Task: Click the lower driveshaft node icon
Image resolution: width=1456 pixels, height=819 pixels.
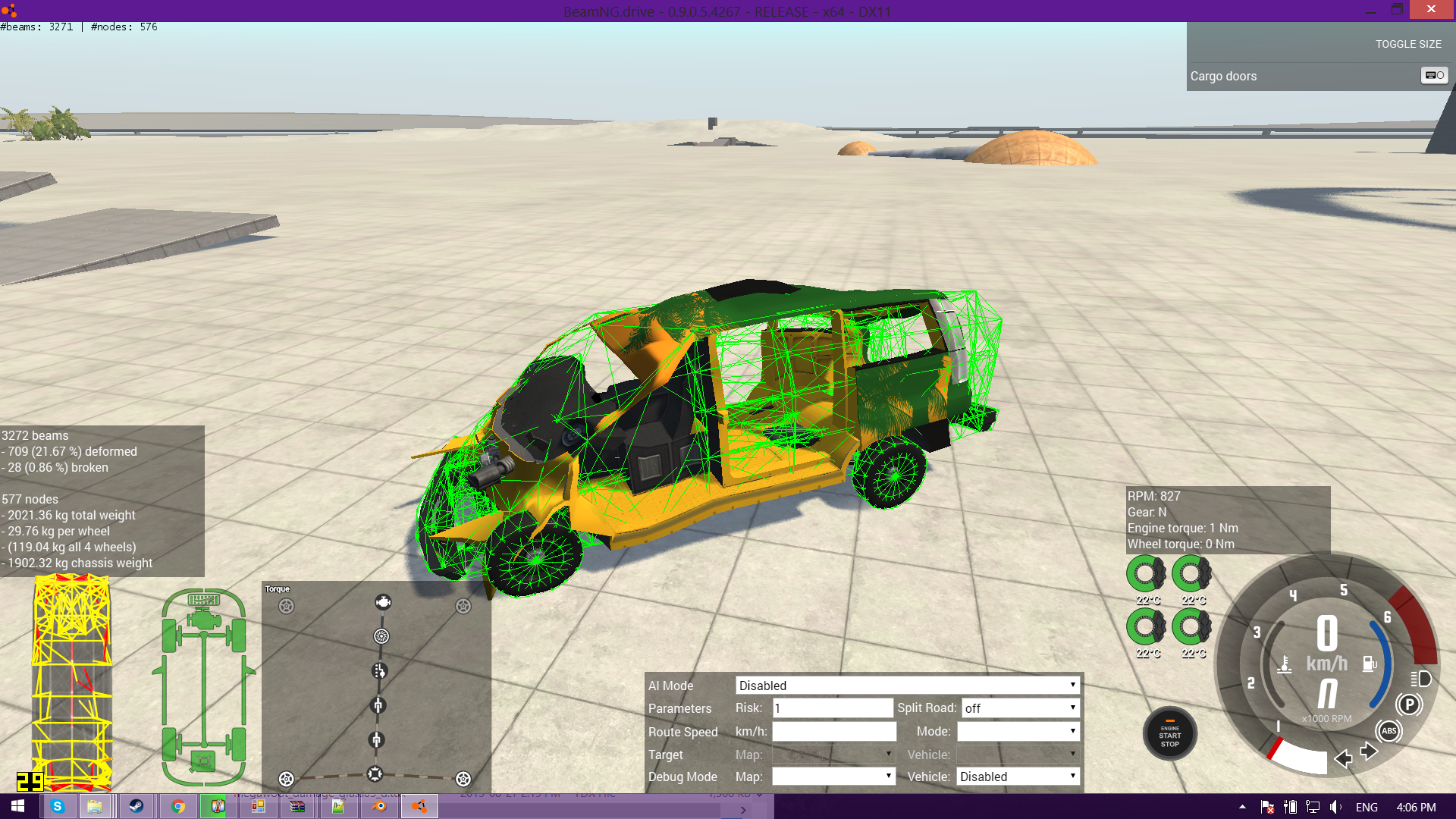Action: (x=377, y=739)
